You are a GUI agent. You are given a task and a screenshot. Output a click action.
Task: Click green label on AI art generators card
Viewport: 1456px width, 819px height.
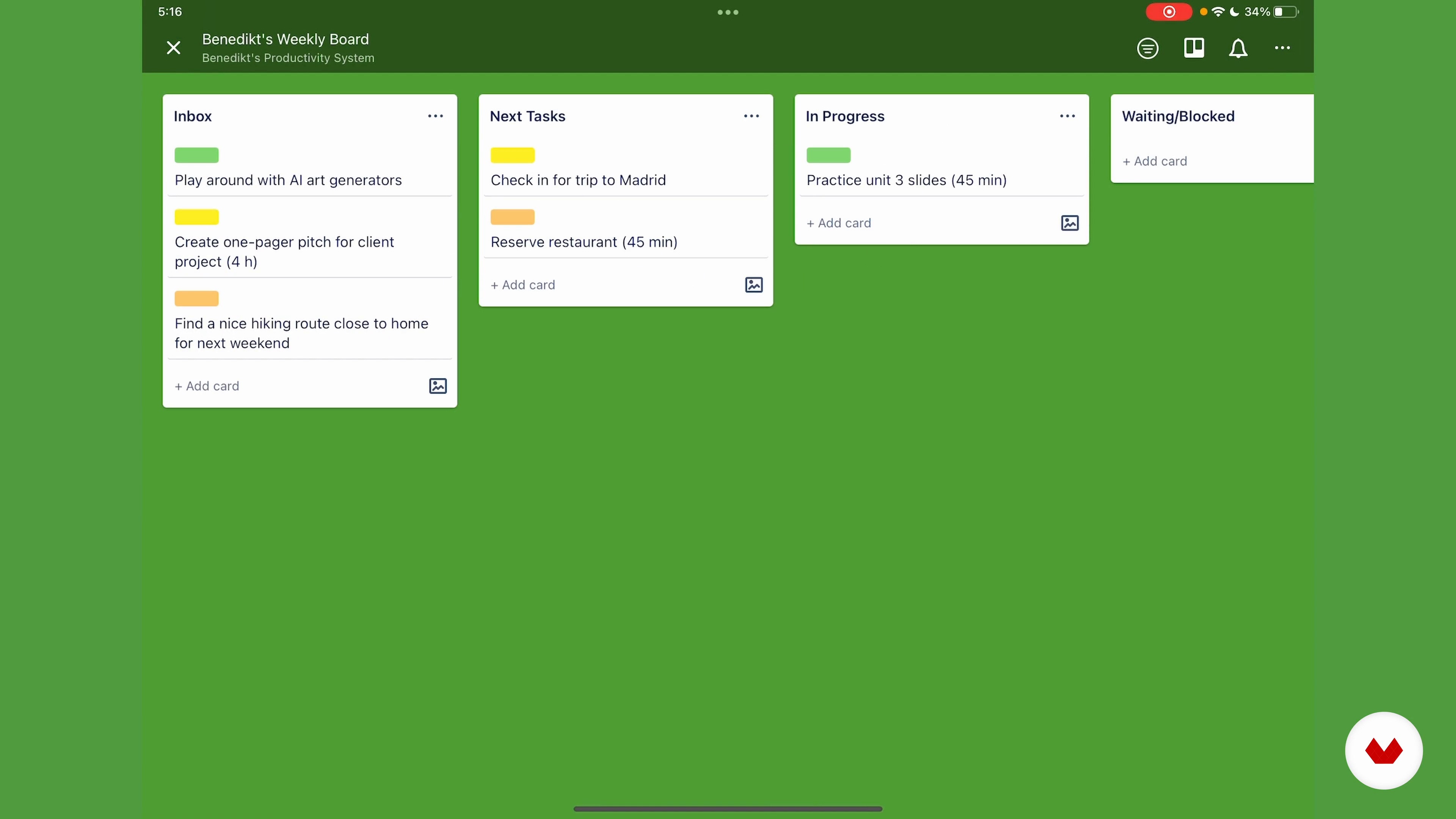pos(197,155)
